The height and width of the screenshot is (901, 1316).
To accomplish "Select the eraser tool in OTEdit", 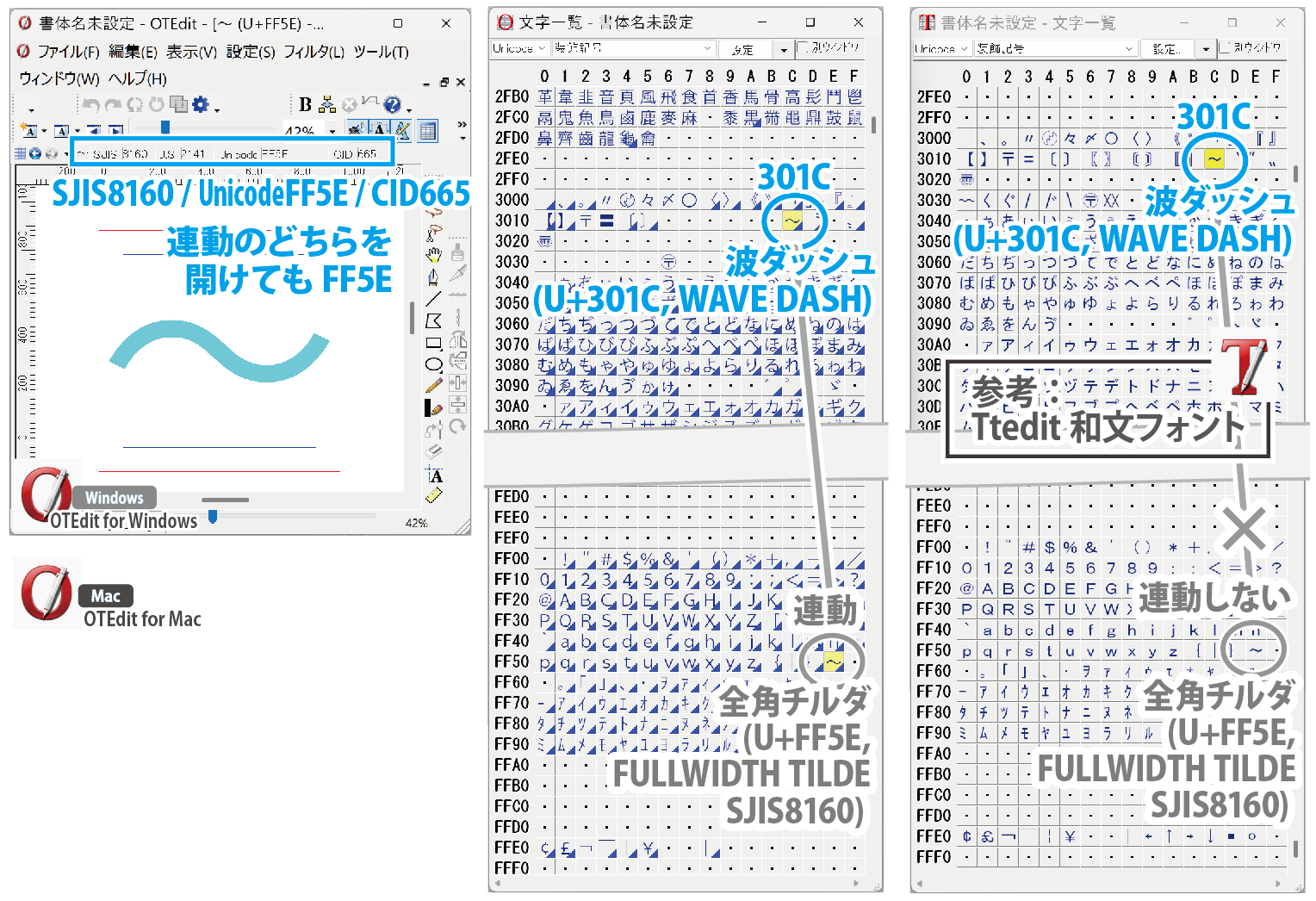I will 433,450.
